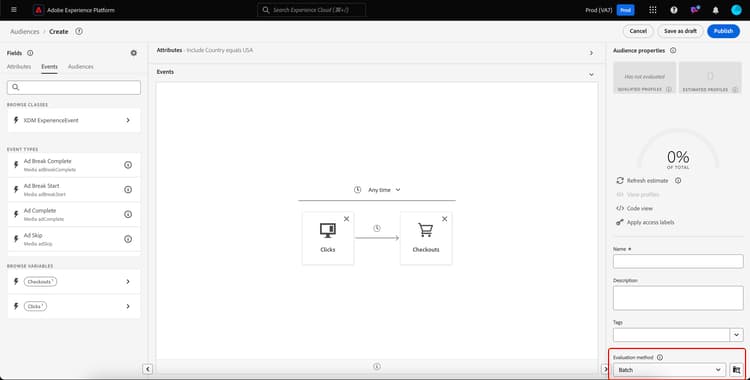Click the Adobe Experience Platform logo
The image size is (750, 380).
pos(39,10)
